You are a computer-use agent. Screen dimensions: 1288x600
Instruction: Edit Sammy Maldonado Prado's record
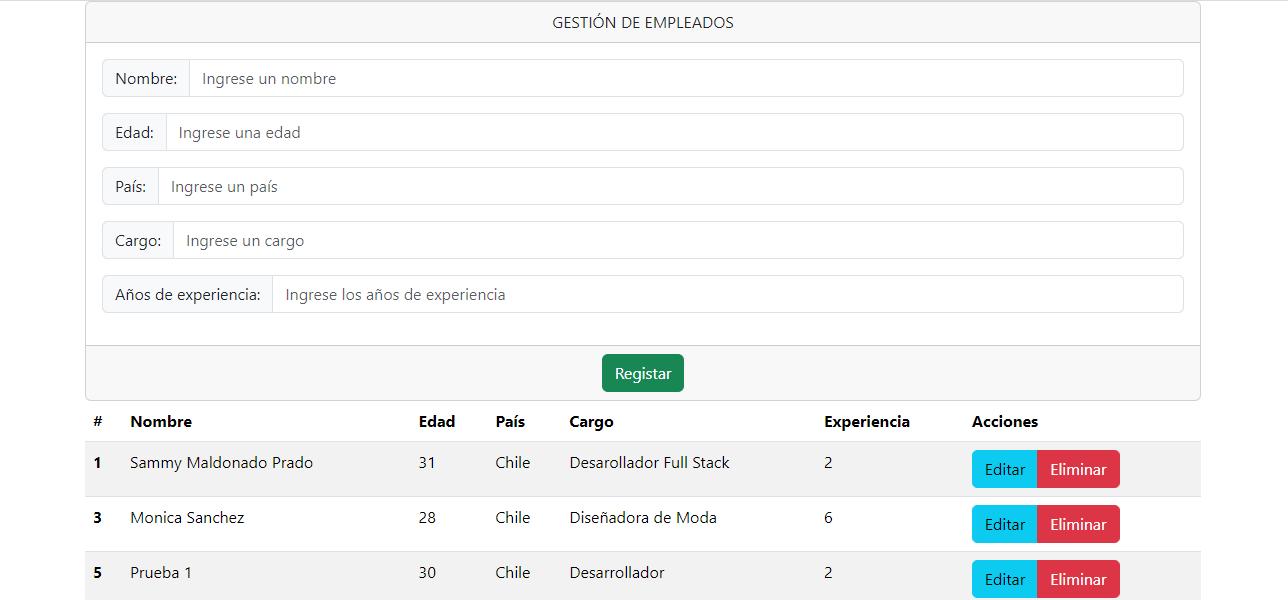click(1004, 469)
